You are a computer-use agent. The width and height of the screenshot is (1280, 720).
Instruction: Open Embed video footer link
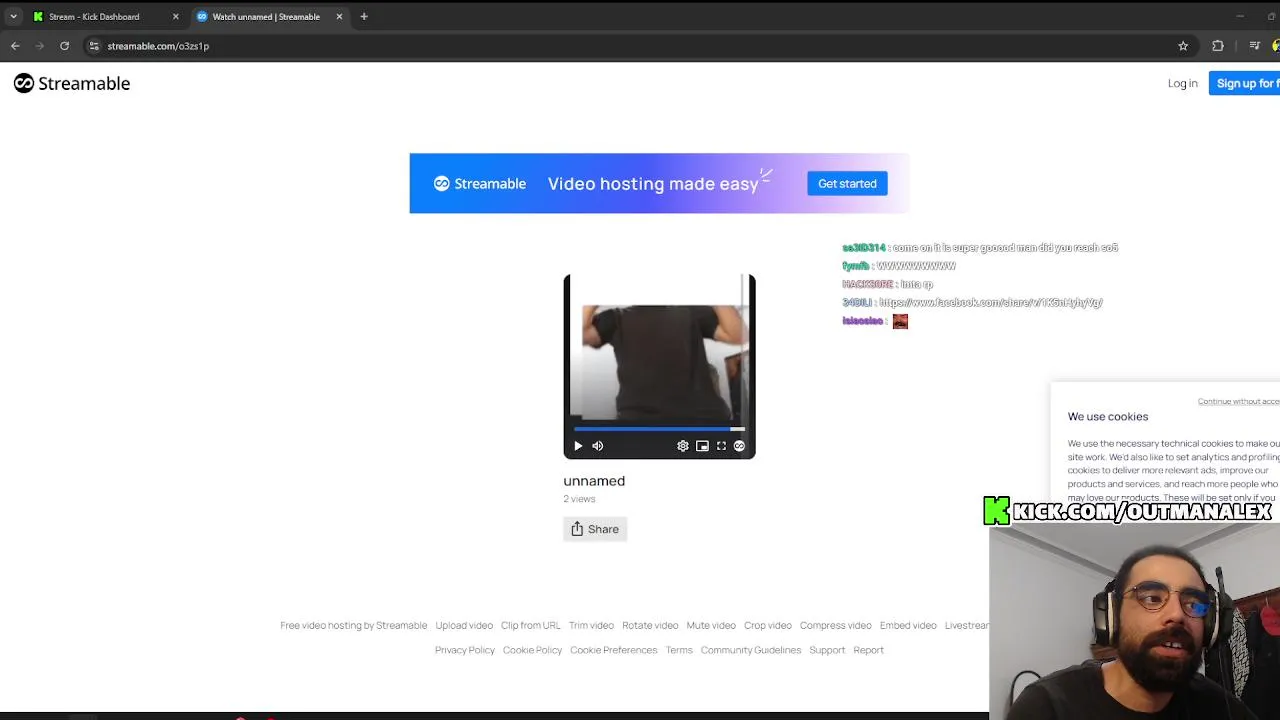(908, 625)
